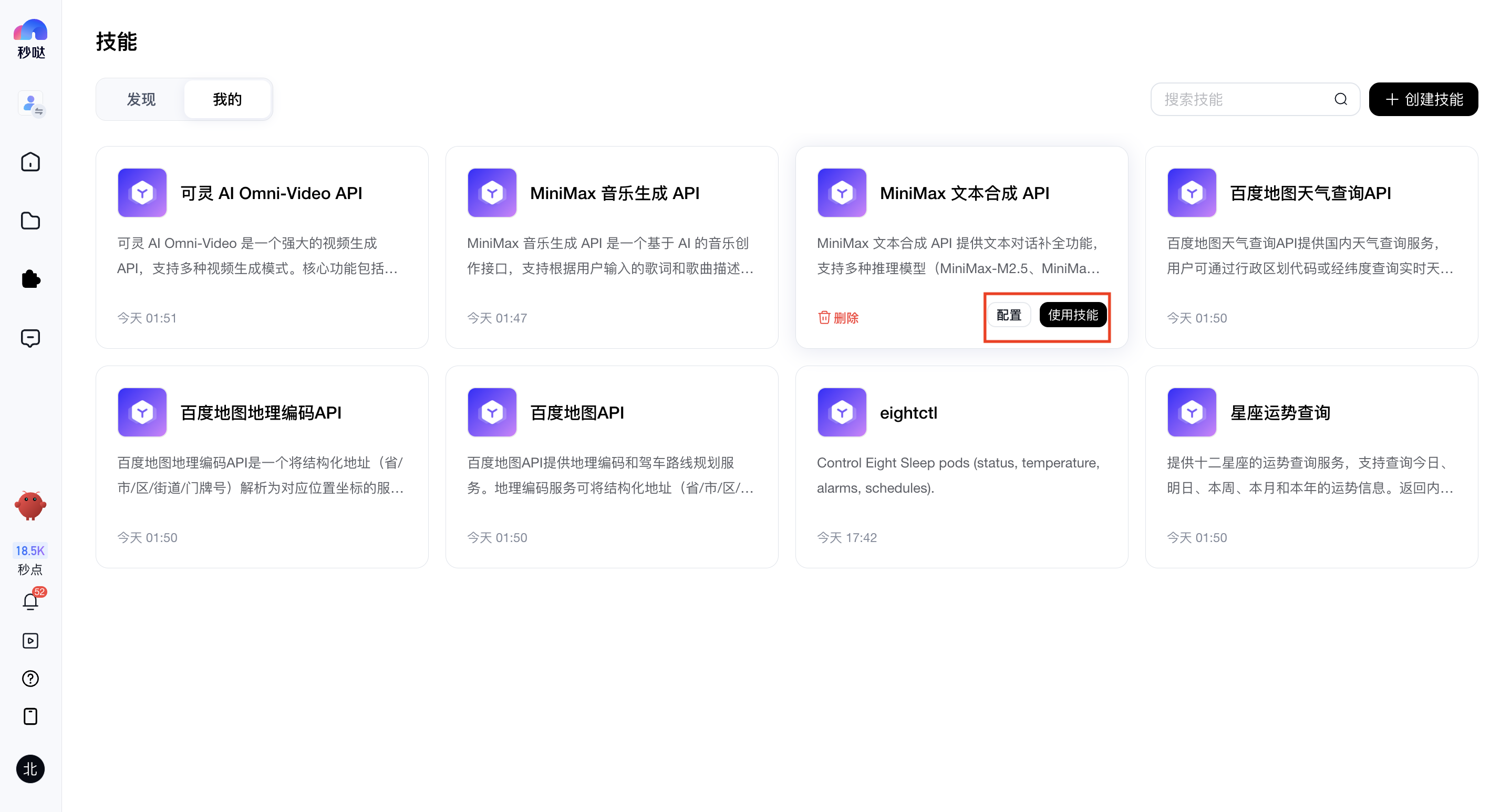Select the puzzle-piece skills icon
The width and height of the screenshot is (1511, 812).
click(30, 279)
